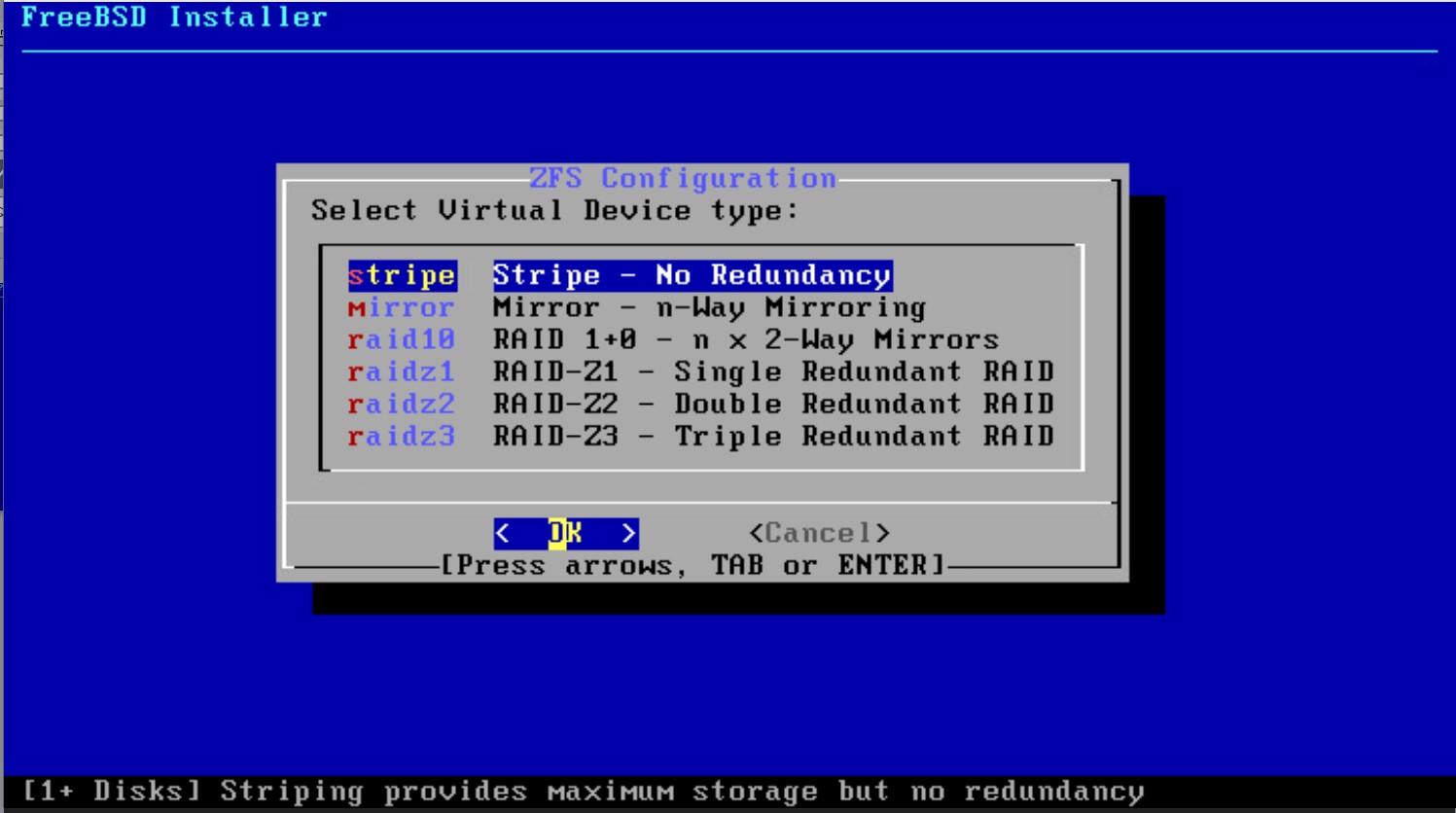Click the "[1+ Disks]" label in status bar
The width and height of the screenshot is (1456, 813).
pyautogui.click(x=111, y=791)
